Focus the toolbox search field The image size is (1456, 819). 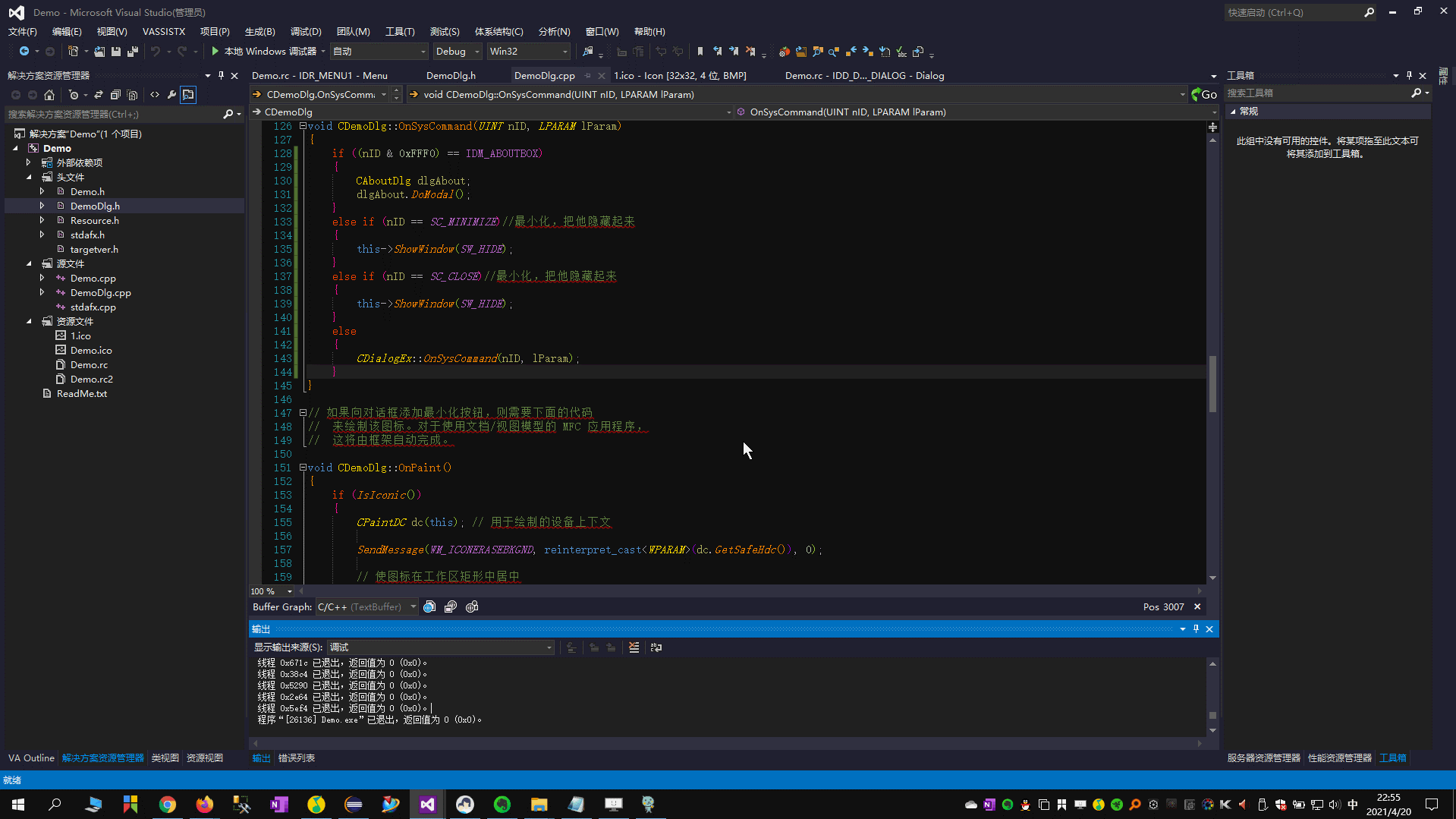[x=1316, y=93]
